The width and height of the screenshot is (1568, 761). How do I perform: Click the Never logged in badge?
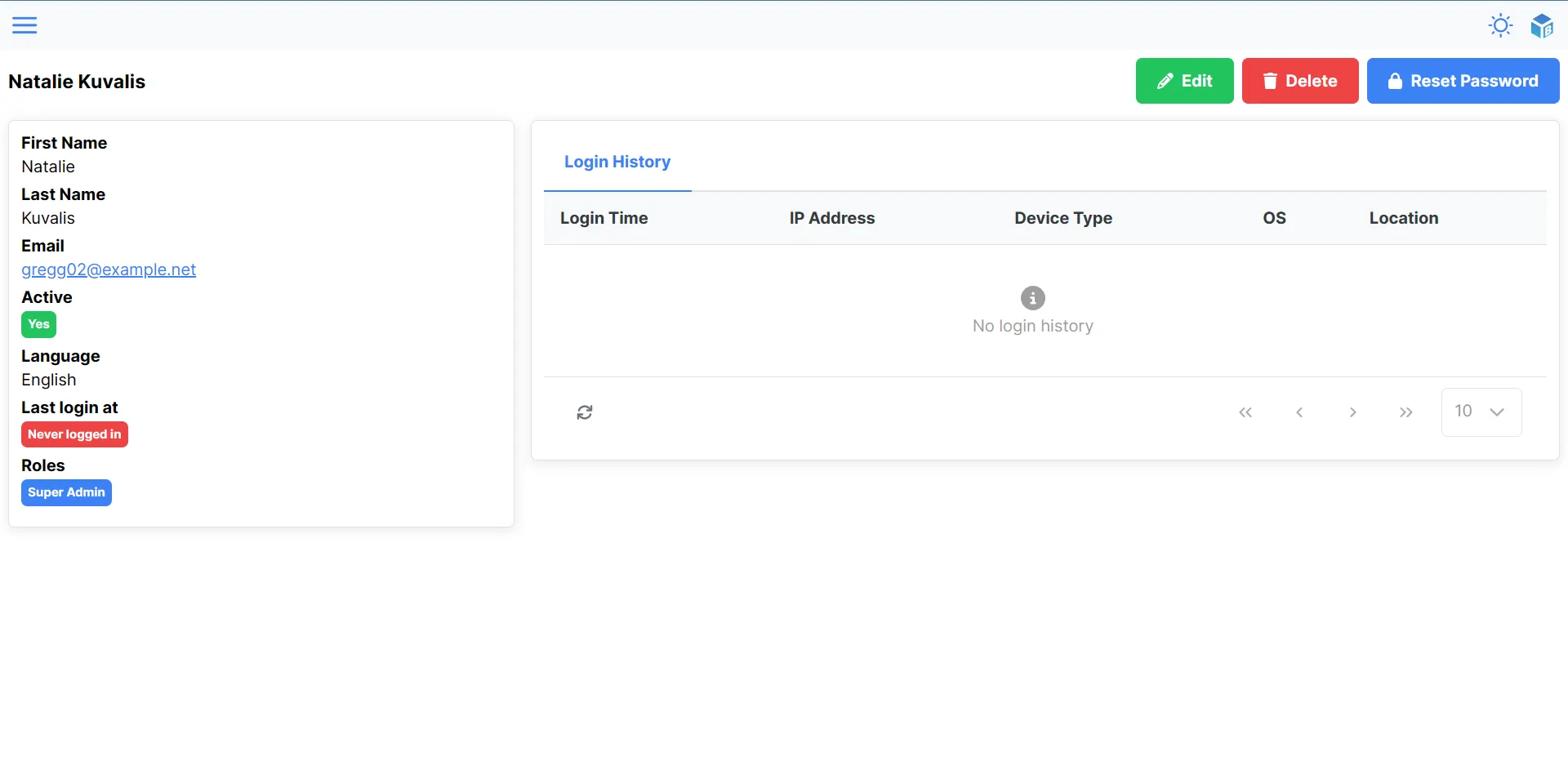click(x=74, y=434)
